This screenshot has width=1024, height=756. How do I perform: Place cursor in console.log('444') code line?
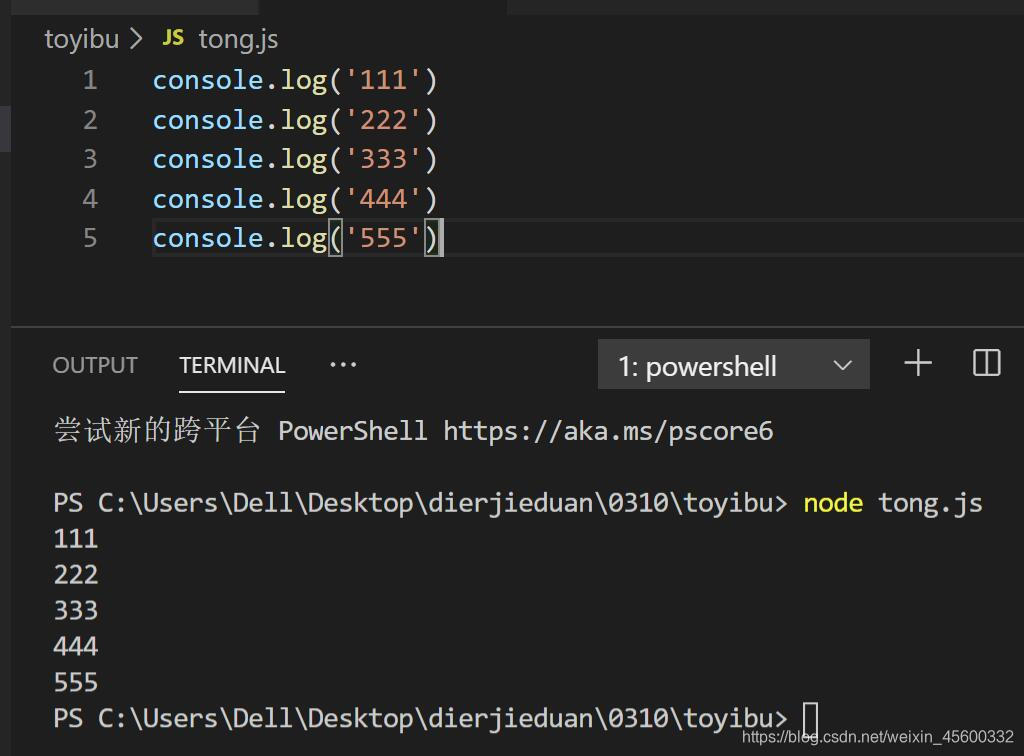[295, 200]
